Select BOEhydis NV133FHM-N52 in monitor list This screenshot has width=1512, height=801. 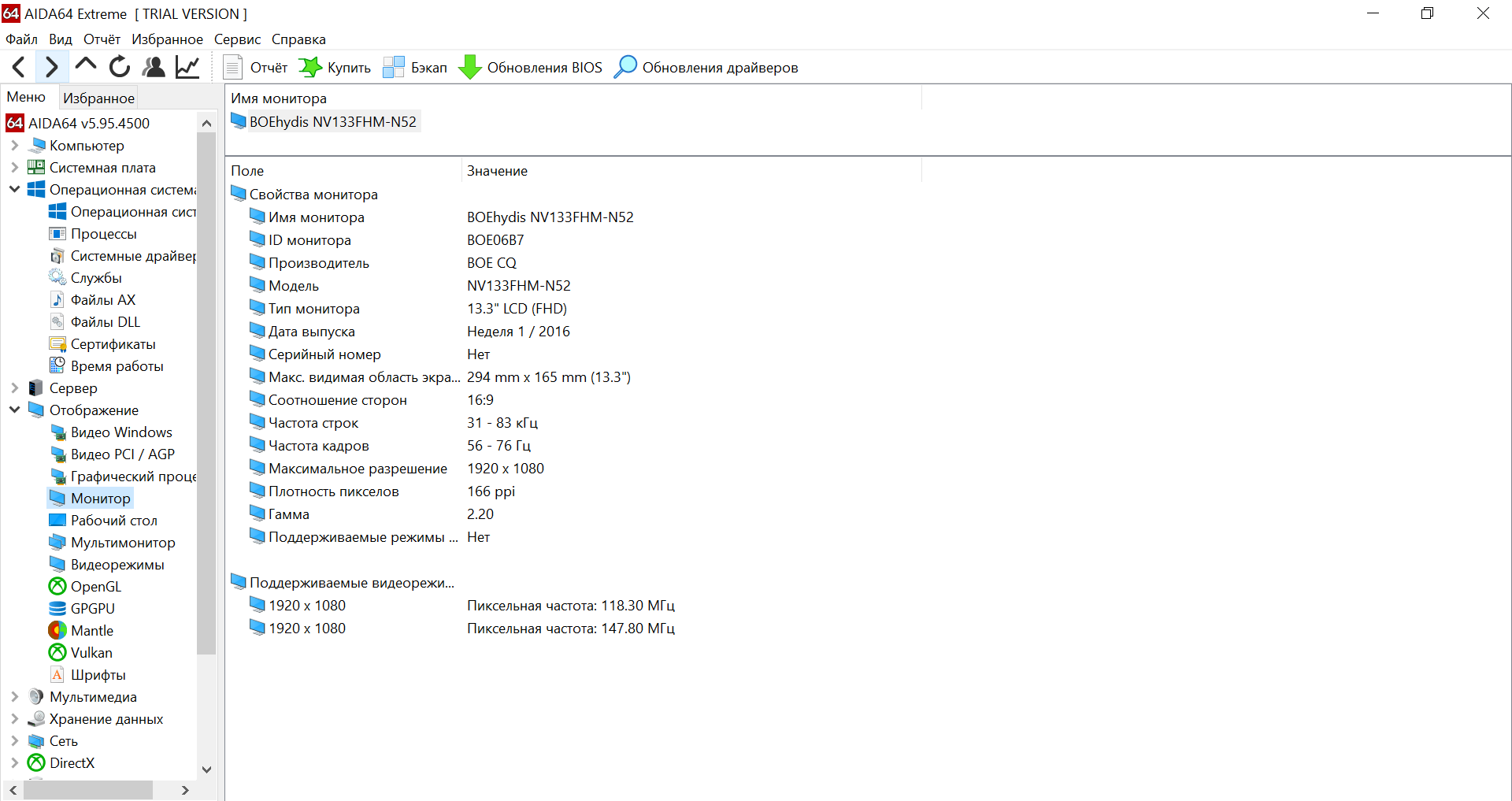(324, 121)
